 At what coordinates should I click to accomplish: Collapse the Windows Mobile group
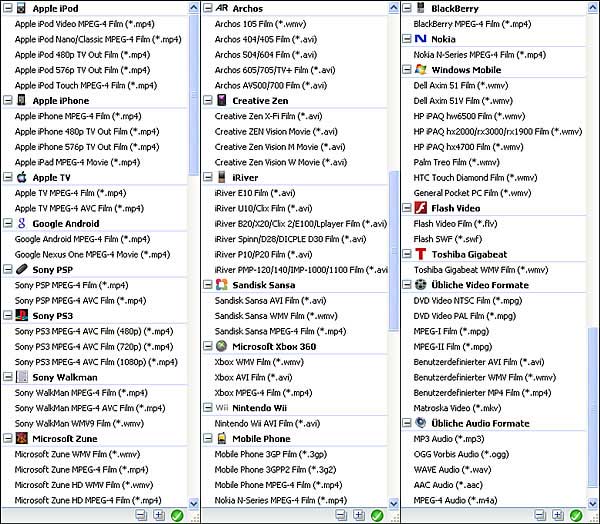(x=407, y=70)
